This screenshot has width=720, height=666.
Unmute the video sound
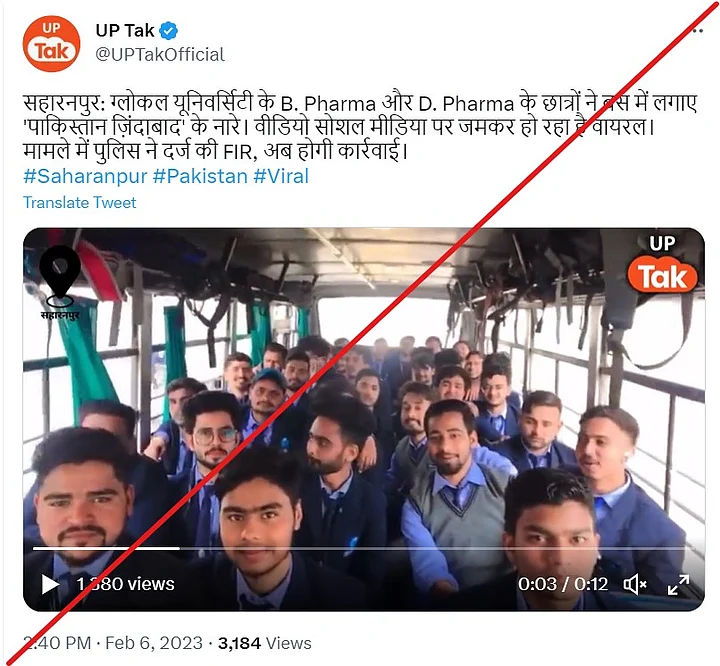[635, 584]
